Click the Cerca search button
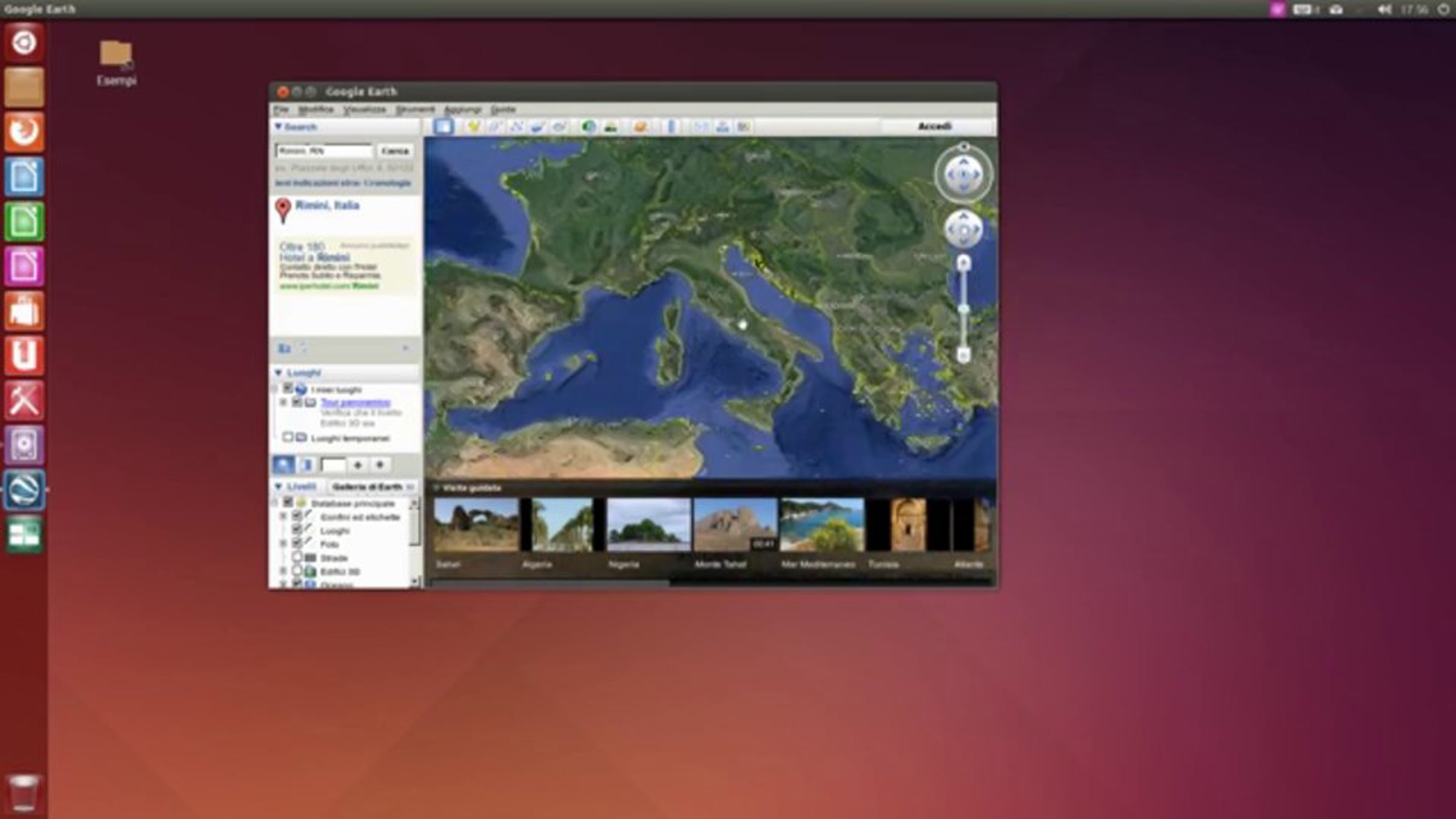The image size is (1456, 819). [x=395, y=150]
